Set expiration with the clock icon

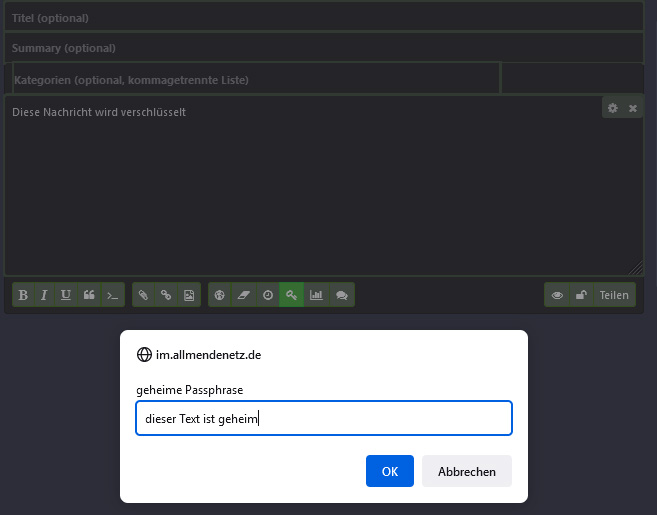pos(267,295)
